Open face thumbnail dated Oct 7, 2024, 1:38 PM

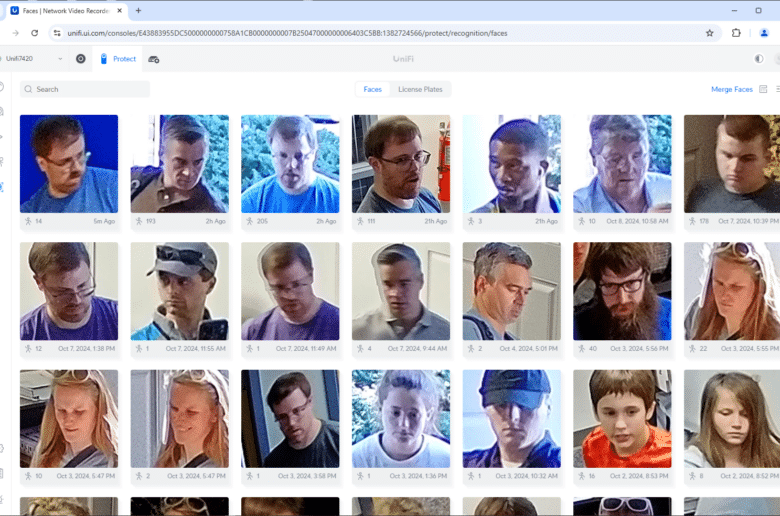(x=69, y=291)
